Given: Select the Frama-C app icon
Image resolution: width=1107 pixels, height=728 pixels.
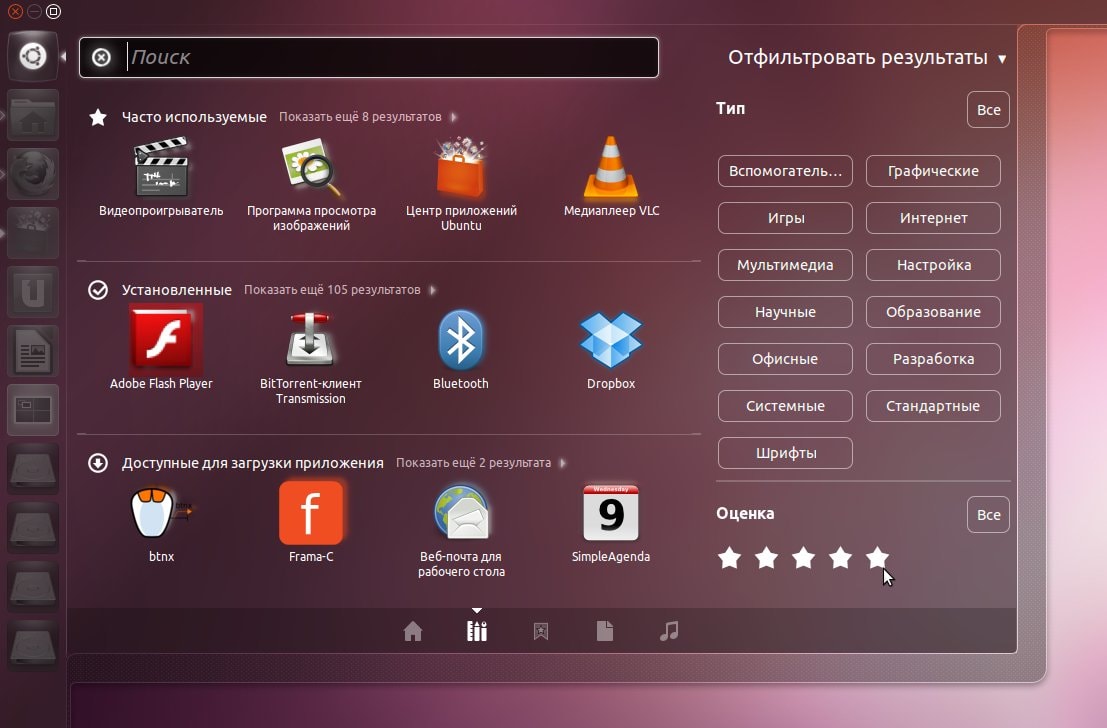Looking at the screenshot, I should coord(311,513).
